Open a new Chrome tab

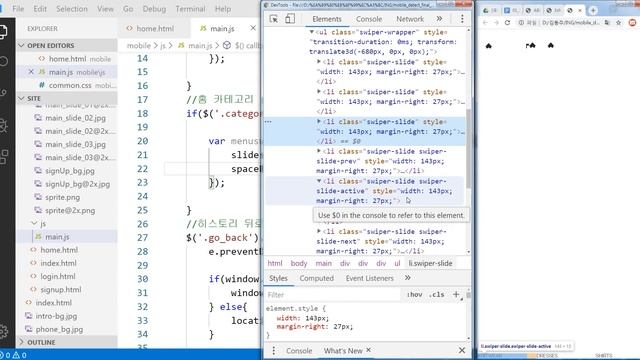click(593, 10)
